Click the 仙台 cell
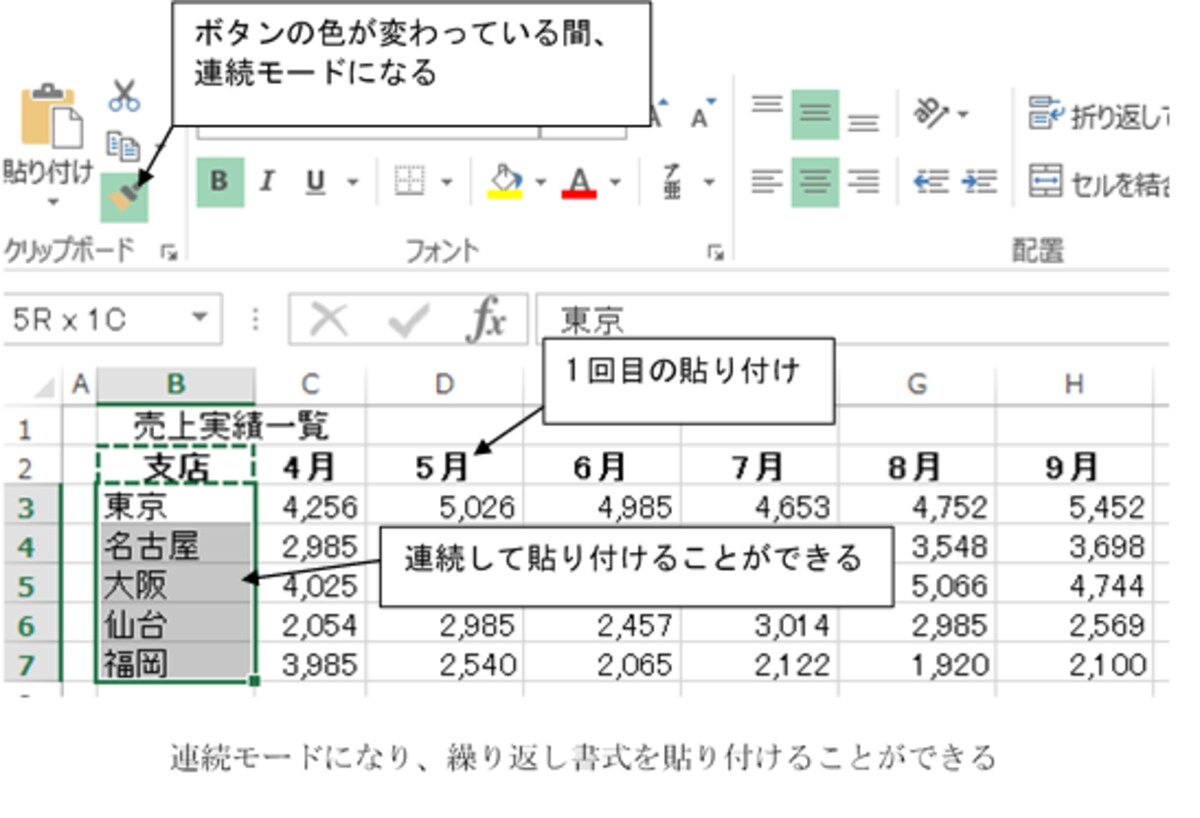 pyautogui.click(x=176, y=624)
